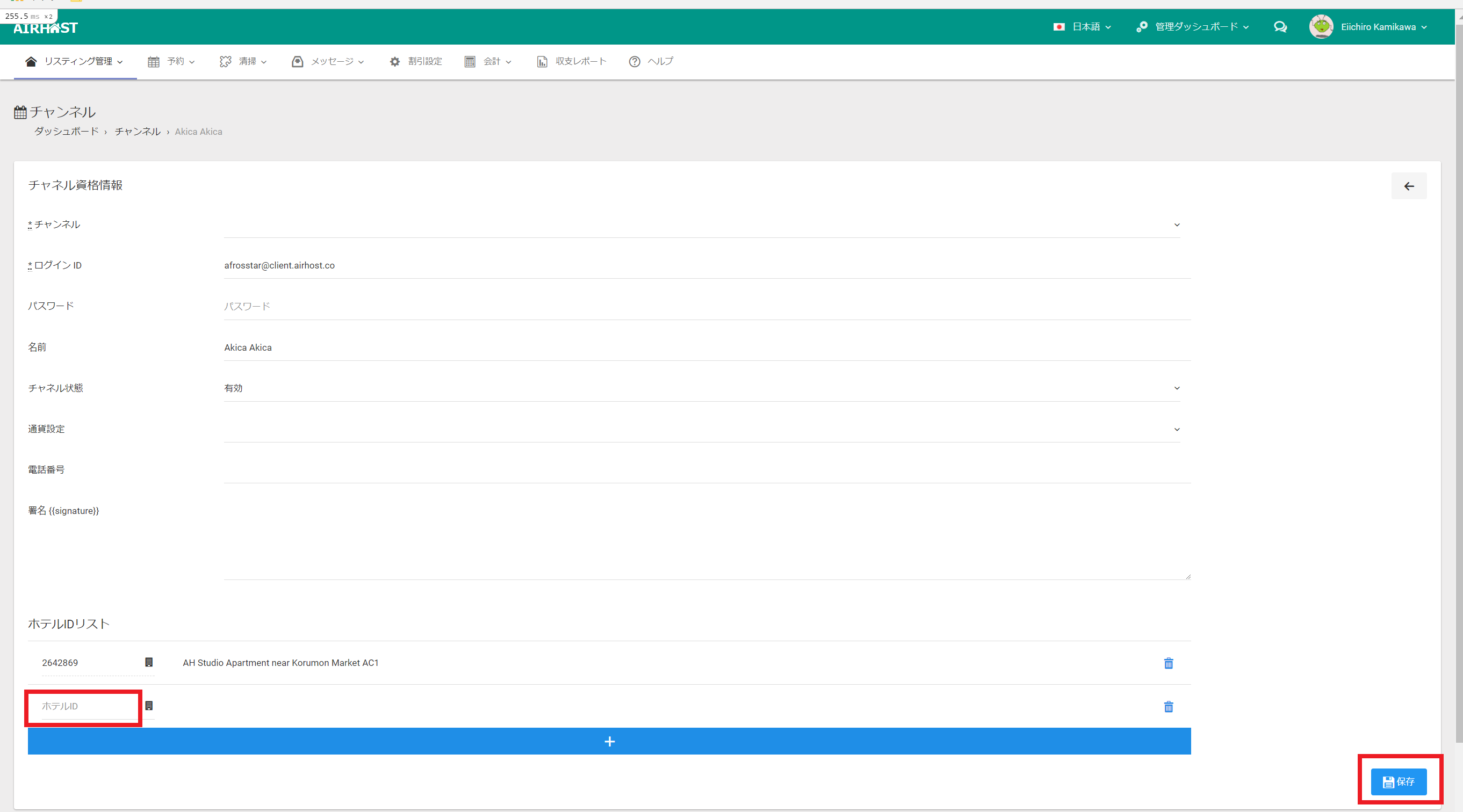Click the 保存 save button
1463x812 pixels.
tap(1398, 782)
